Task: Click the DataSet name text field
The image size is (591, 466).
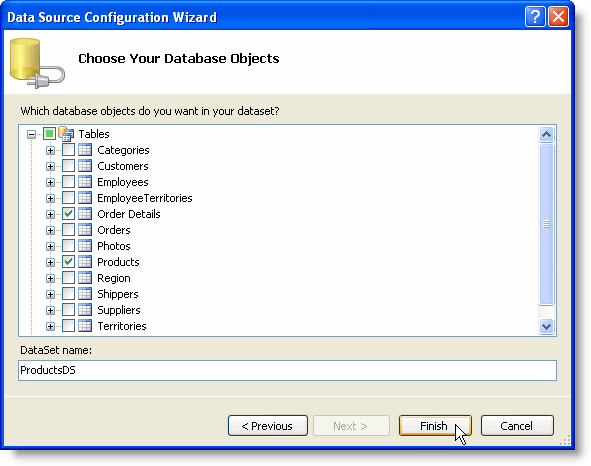Action: click(287, 370)
